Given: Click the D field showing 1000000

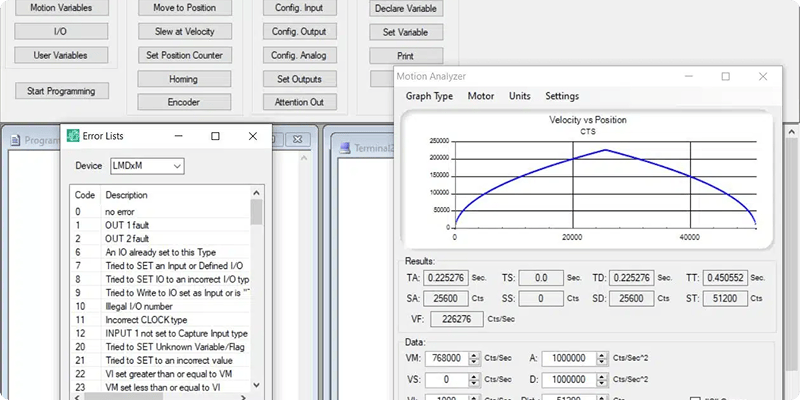Looking at the screenshot, I should [x=569, y=380].
